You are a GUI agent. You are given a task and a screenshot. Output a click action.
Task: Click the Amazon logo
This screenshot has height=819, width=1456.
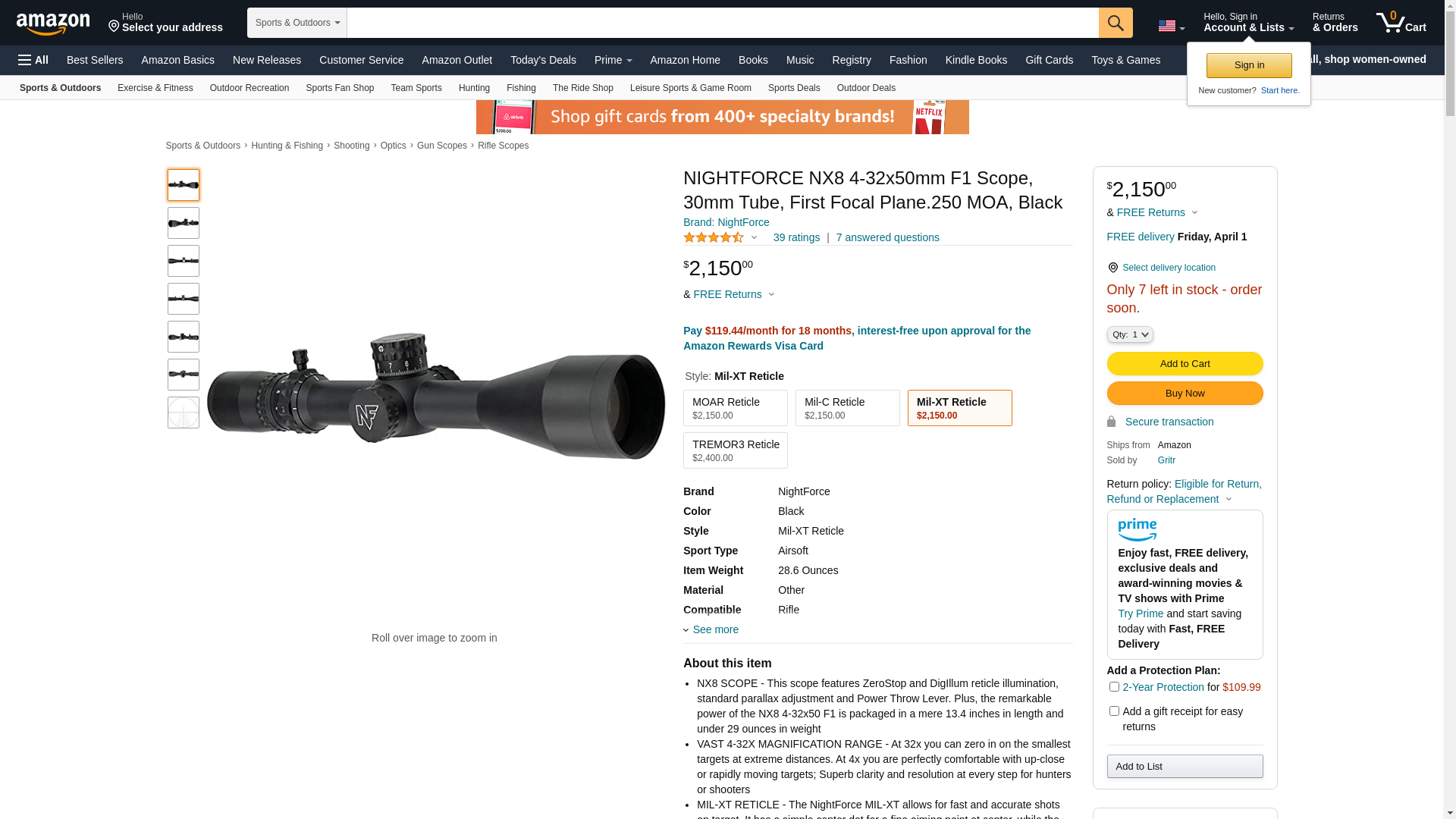tap(53, 24)
